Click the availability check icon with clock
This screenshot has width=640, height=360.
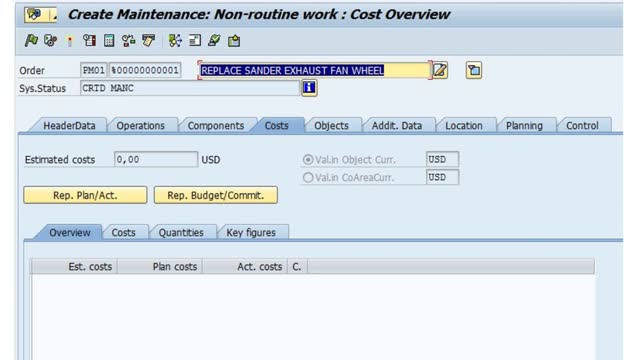129,40
